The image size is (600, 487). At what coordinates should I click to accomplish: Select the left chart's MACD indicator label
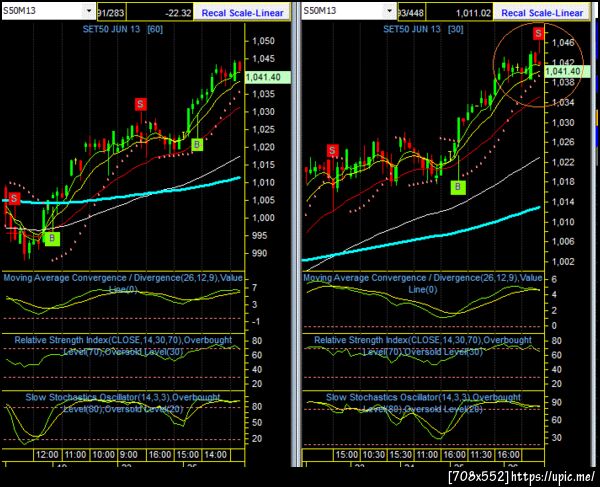pos(123,283)
